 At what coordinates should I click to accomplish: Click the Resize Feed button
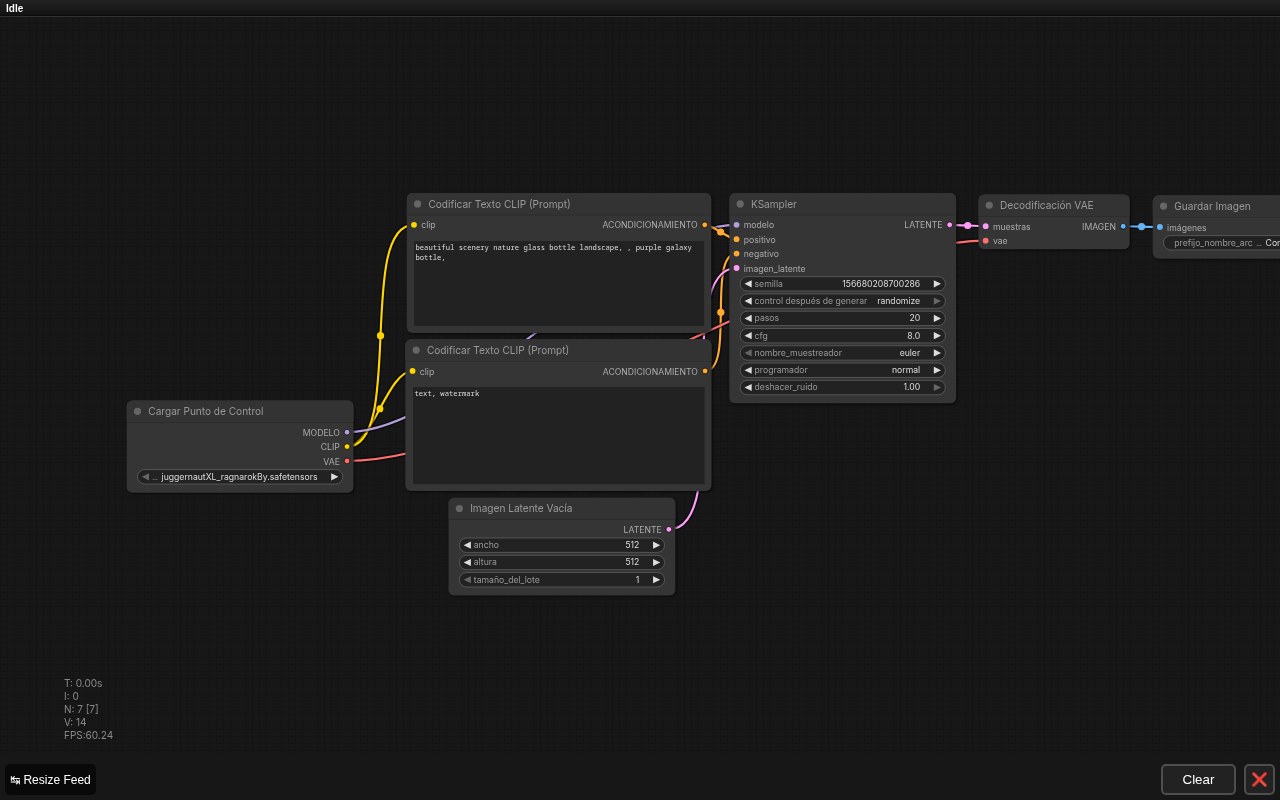click(x=50, y=779)
